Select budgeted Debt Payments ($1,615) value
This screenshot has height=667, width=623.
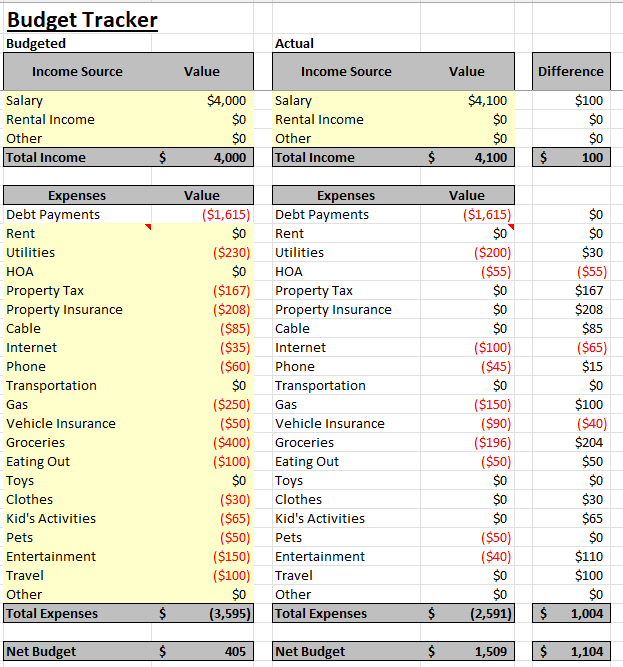(x=226, y=214)
